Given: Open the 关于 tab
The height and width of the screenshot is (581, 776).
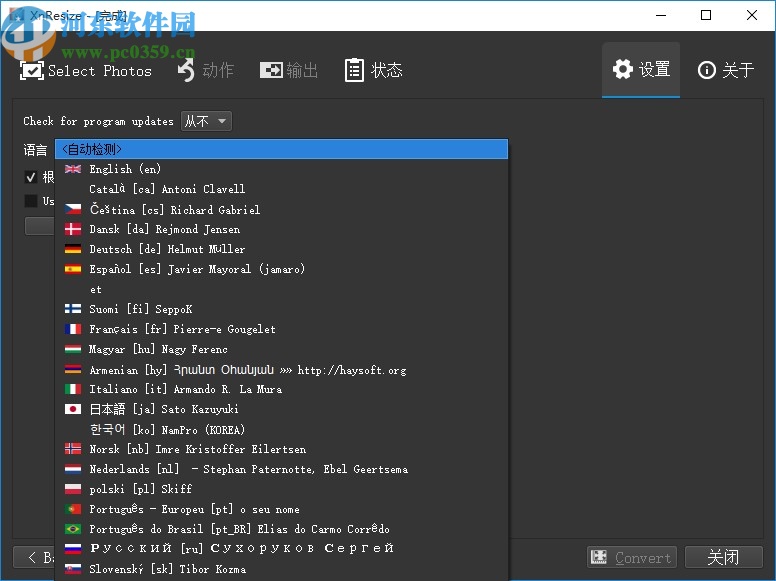Looking at the screenshot, I should click(726, 70).
